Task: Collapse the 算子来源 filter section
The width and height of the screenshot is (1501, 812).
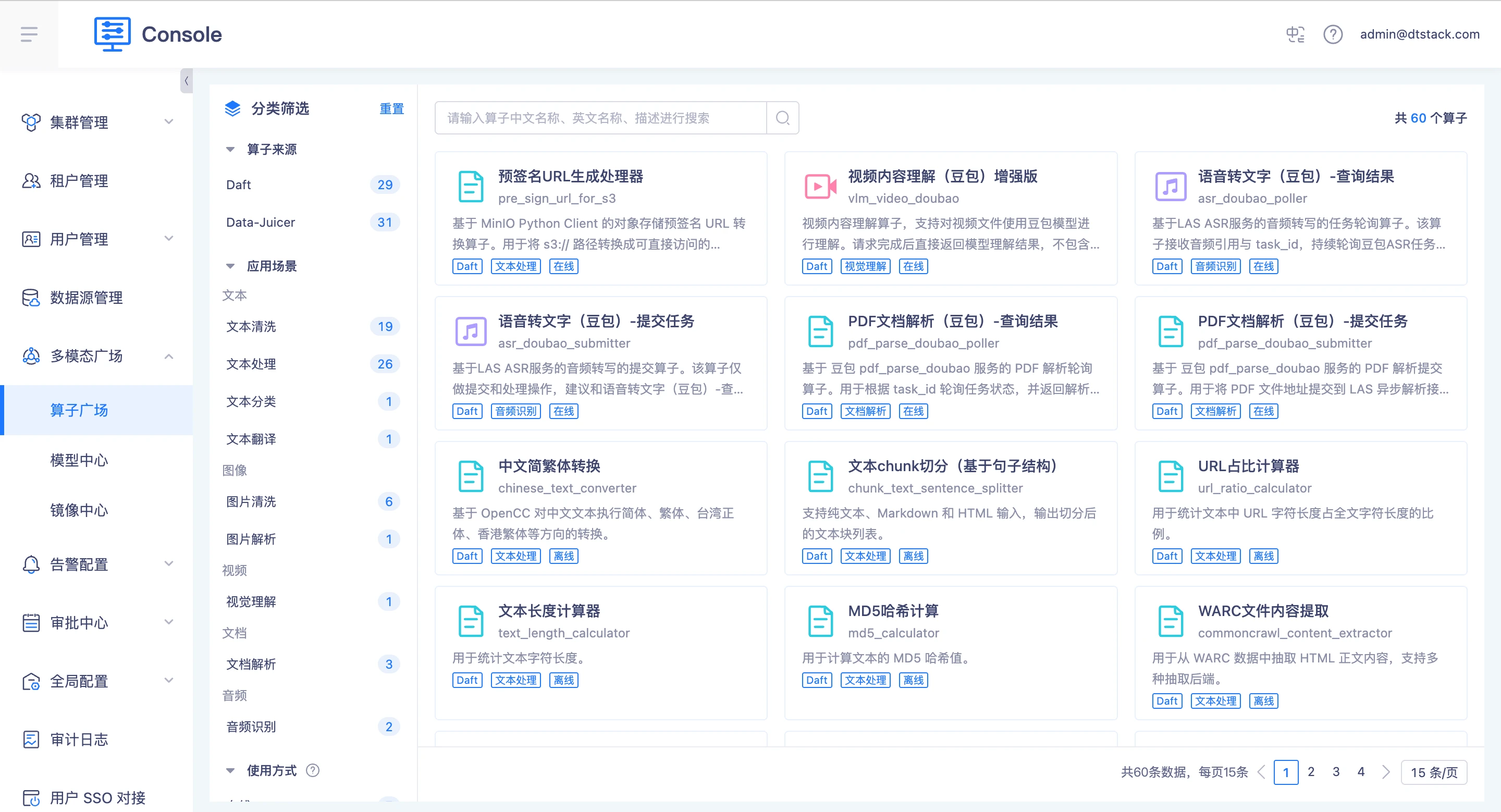Action: pyautogui.click(x=231, y=150)
